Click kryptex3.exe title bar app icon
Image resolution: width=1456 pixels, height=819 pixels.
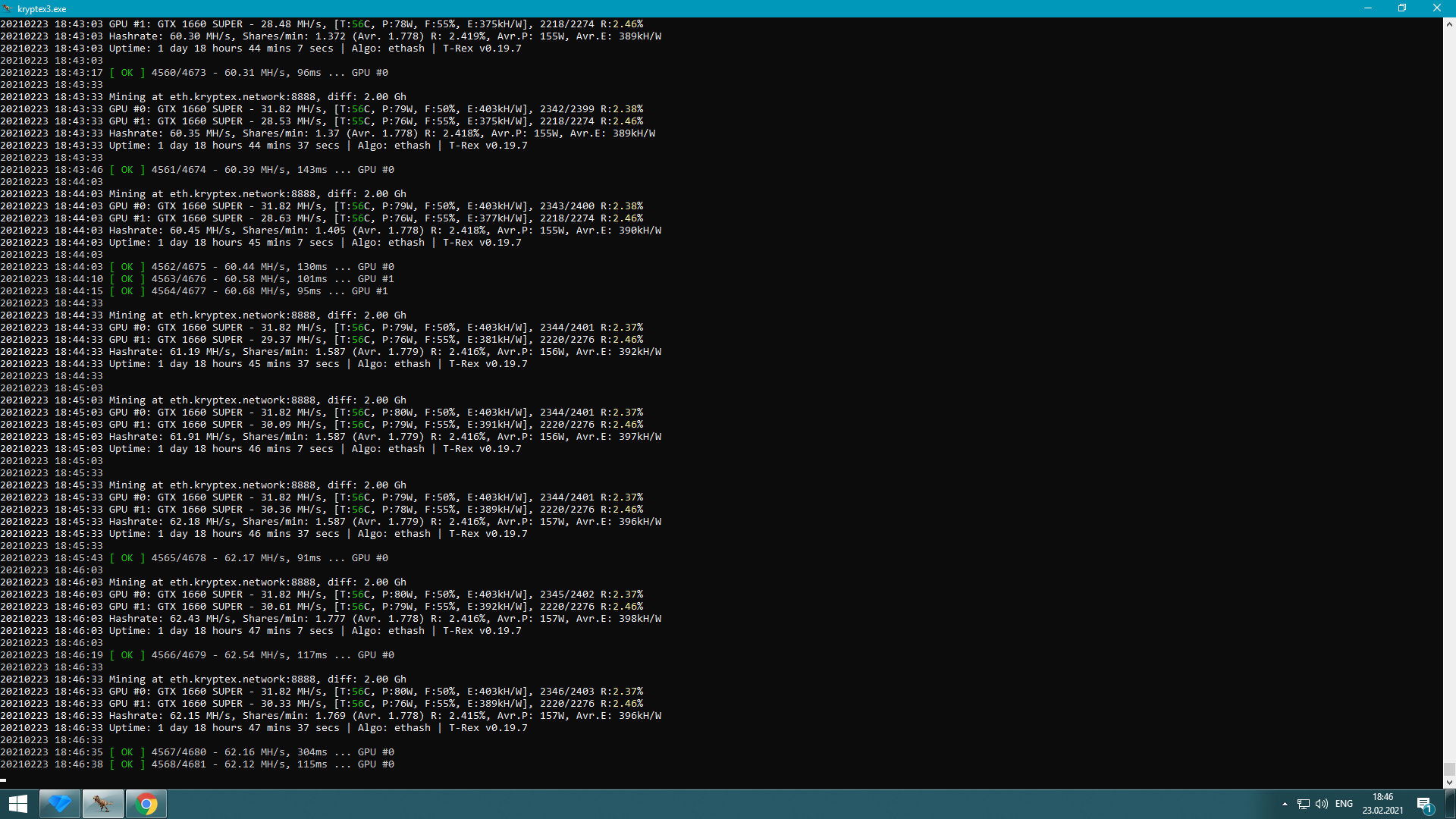pyautogui.click(x=8, y=8)
